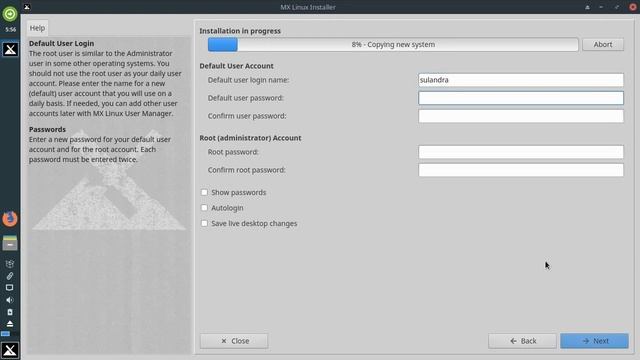Minimize the MX Linux Installer window
The width and height of the screenshot is (640, 360).
601,7
